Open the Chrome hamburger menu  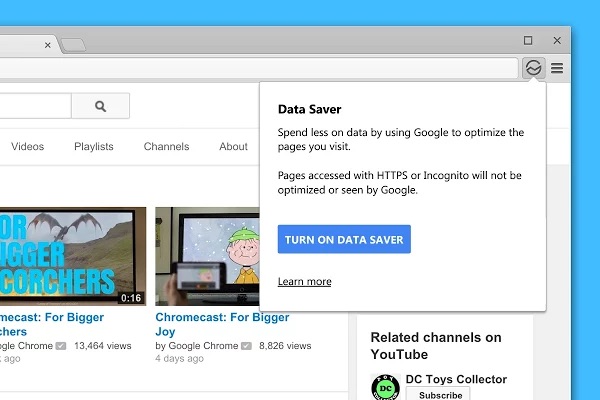coord(557,68)
